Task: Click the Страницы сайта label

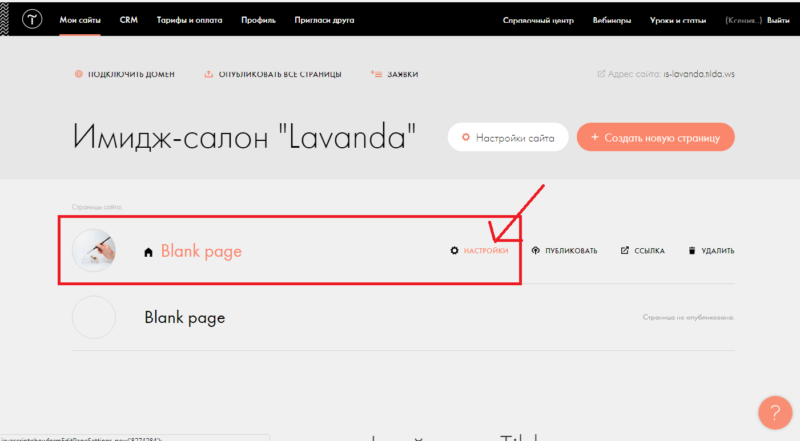Action: click(97, 207)
